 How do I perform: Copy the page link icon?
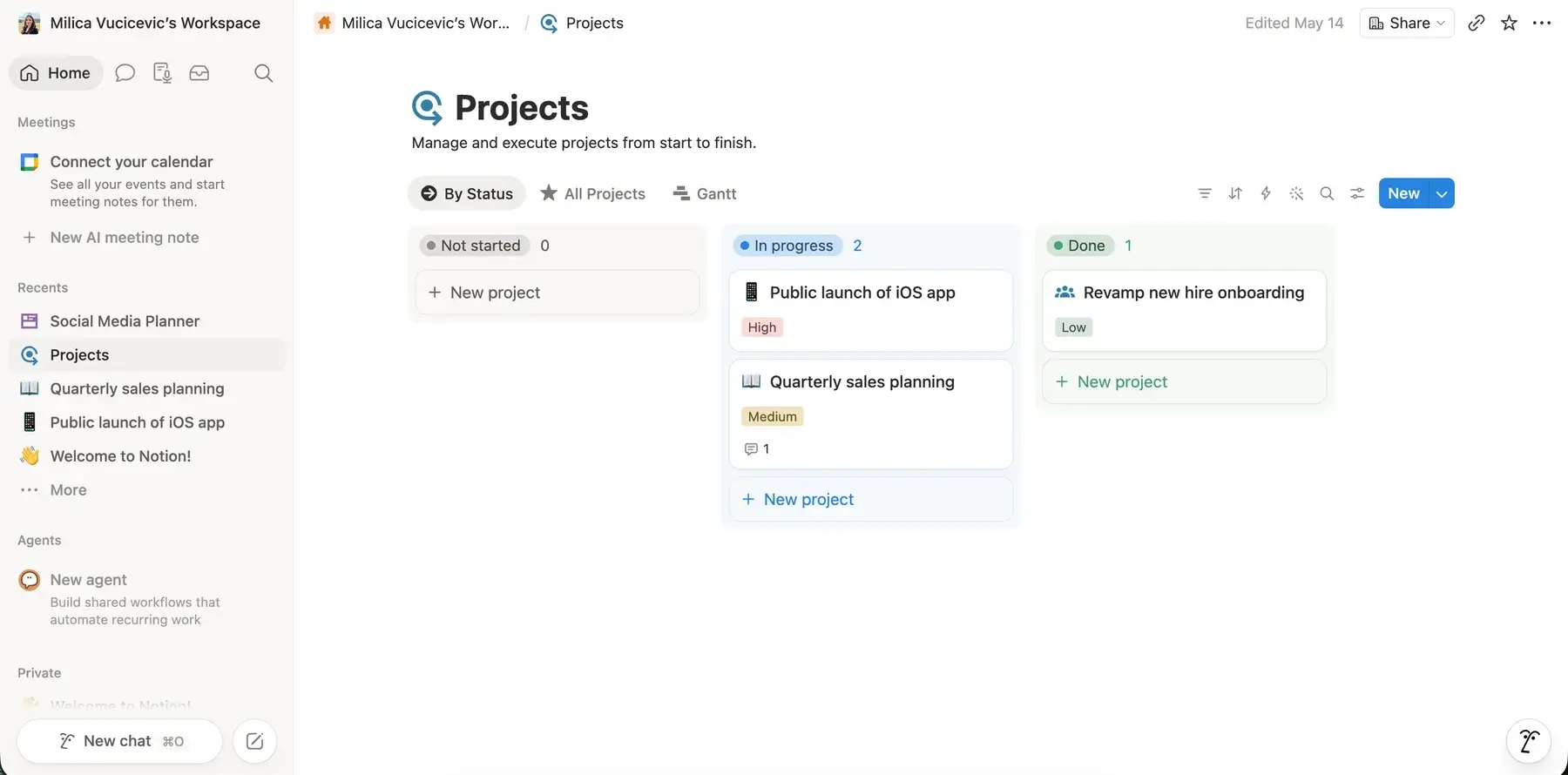click(x=1476, y=24)
